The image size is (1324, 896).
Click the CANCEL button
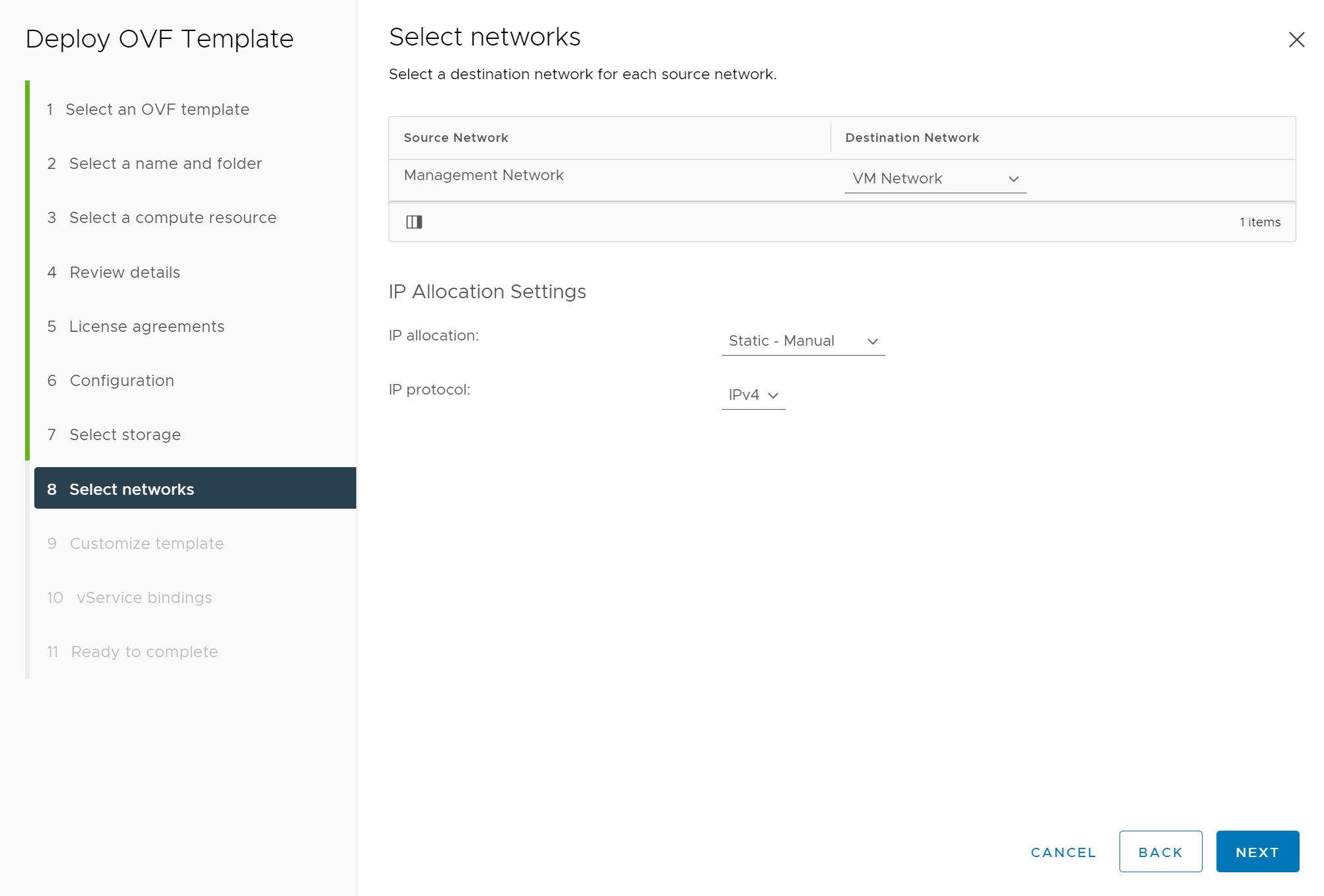pyautogui.click(x=1063, y=852)
